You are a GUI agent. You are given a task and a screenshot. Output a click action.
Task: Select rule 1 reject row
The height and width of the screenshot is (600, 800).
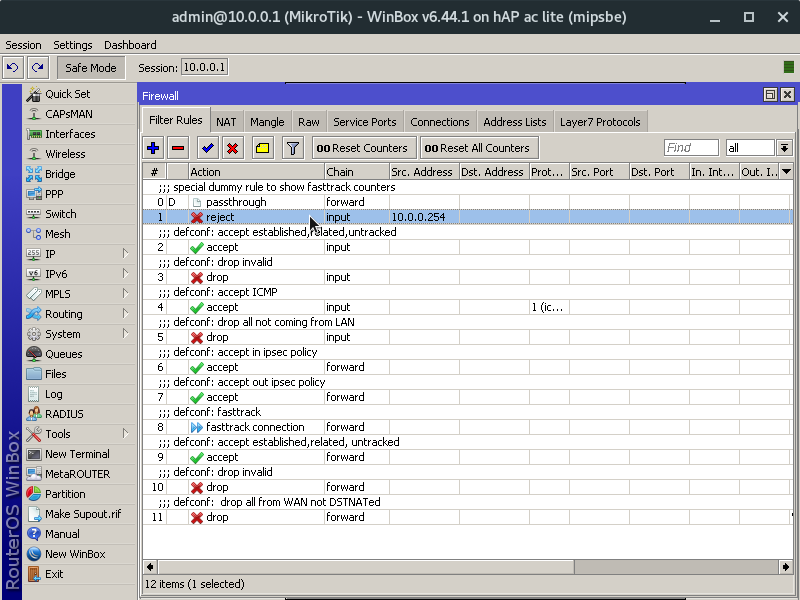tap(467, 217)
